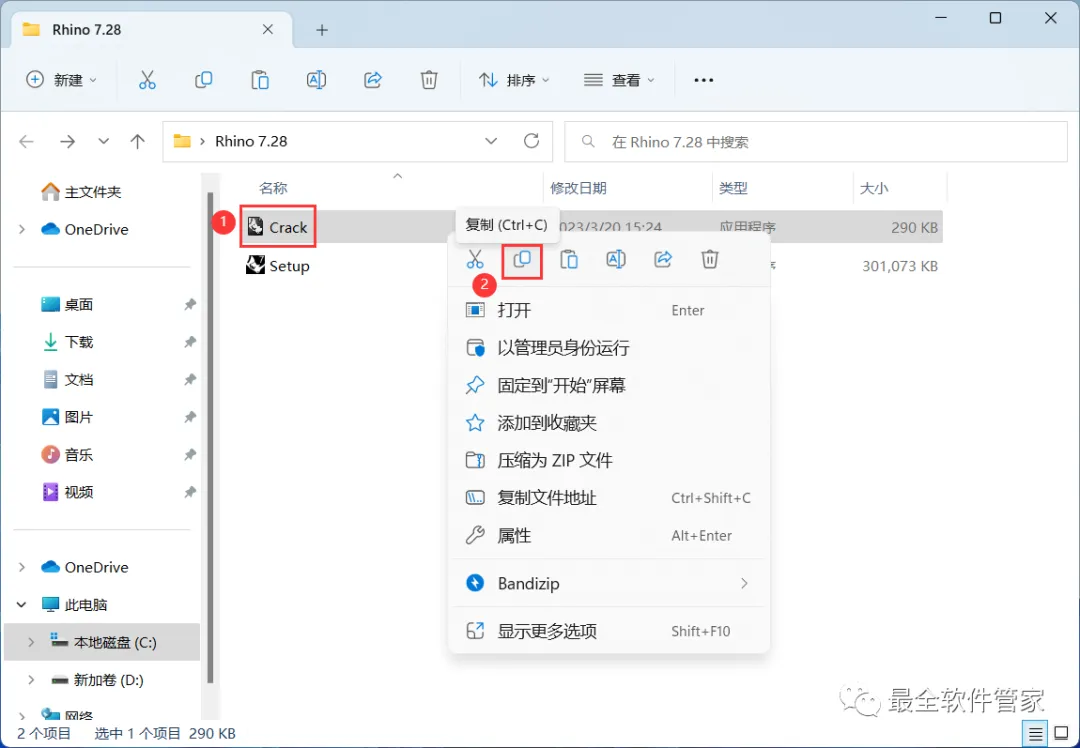The image size is (1080, 748).
Task: Open the Bandizip submenu
Action: pyautogui.click(x=609, y=583)
